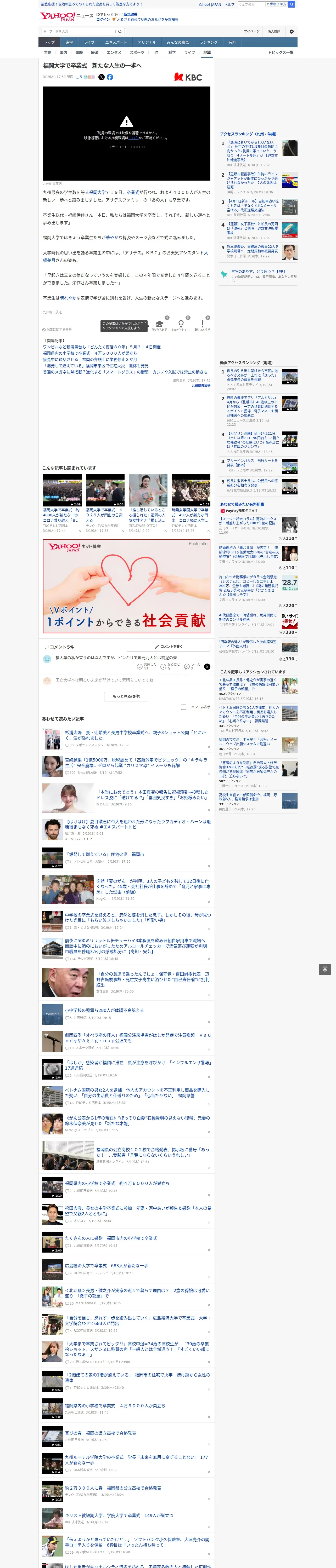The image size is (336, 1568).
Task: Open the 購入履歴 link
Action: coord(274,32)
